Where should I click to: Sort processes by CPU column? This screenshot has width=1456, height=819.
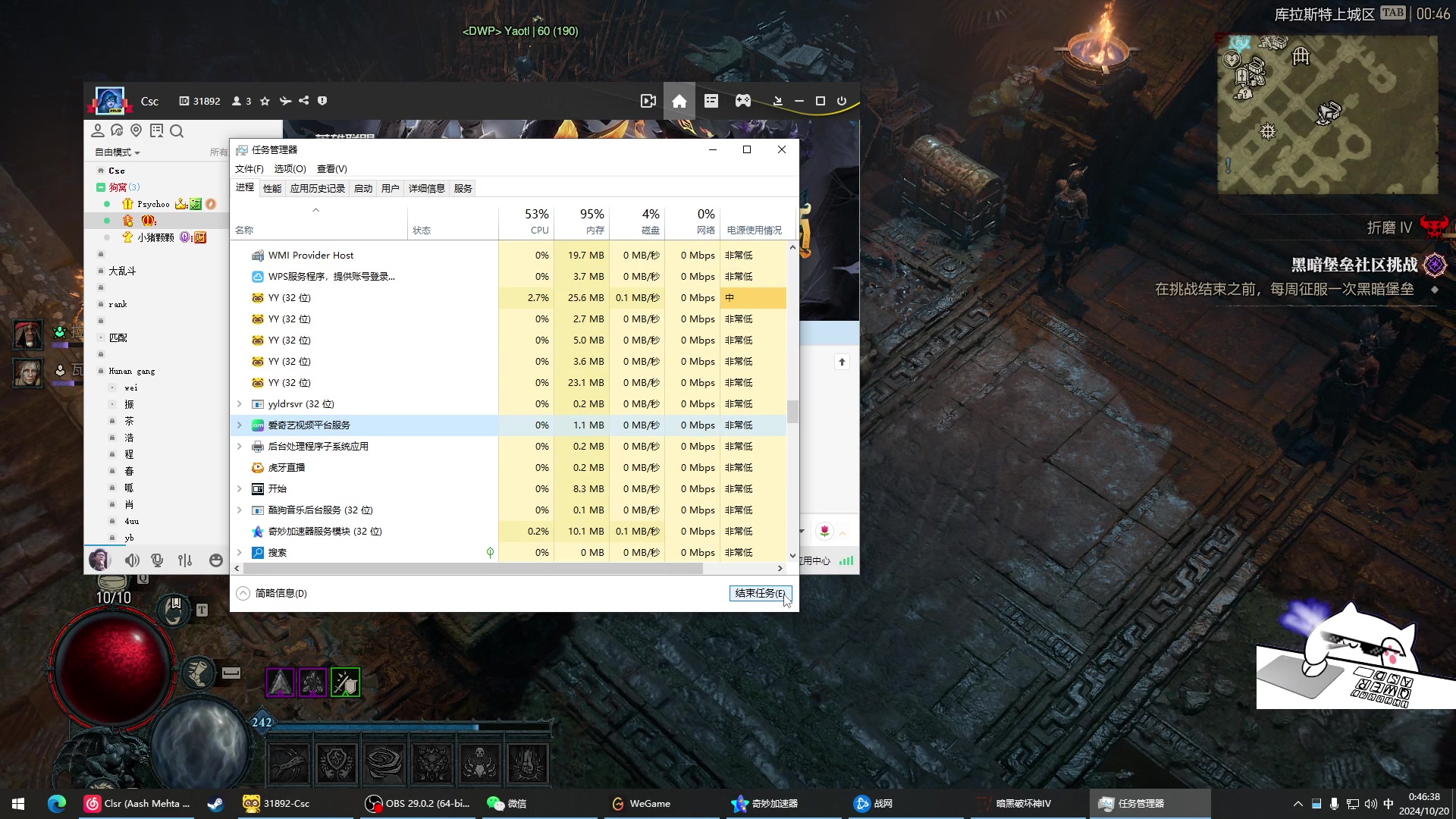pos(526,221)
